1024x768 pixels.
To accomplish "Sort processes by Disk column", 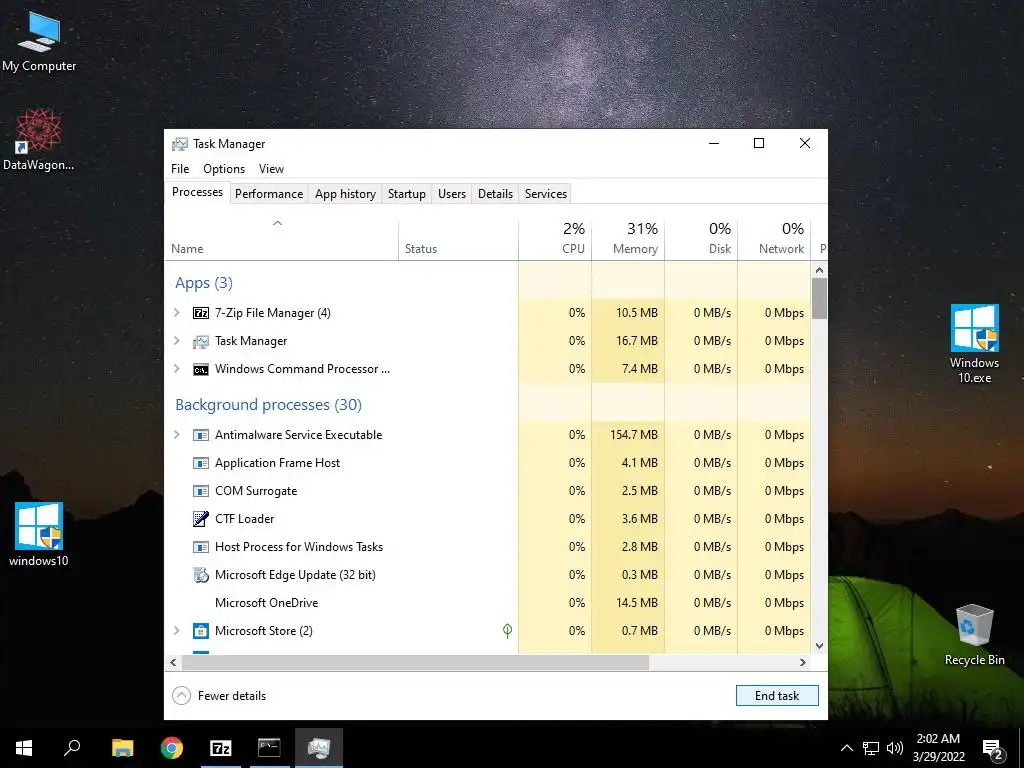I will [x=701, y=240].
